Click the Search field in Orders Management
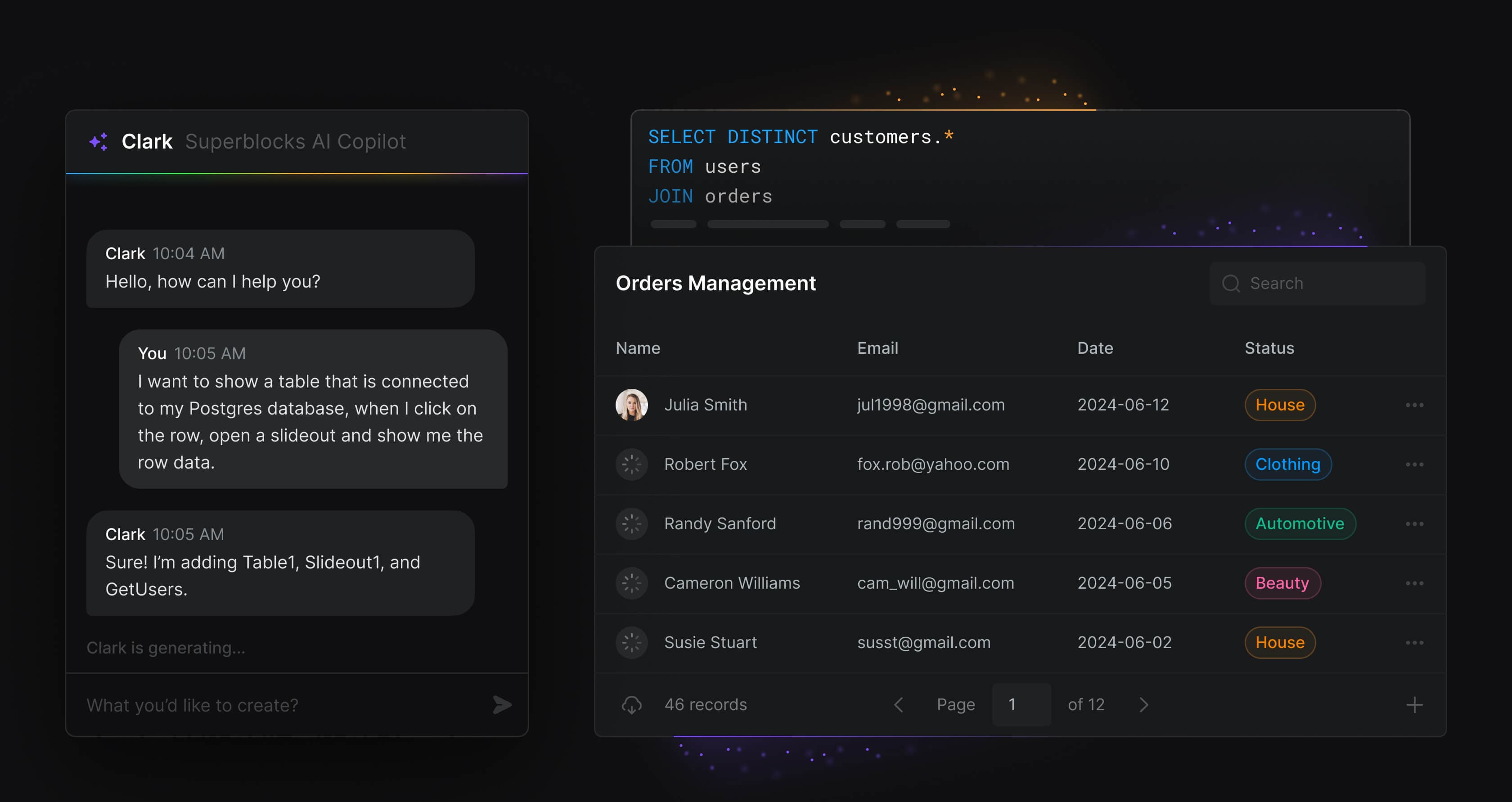Viewport: 1512px width, 802px height. coord(1317,284)
